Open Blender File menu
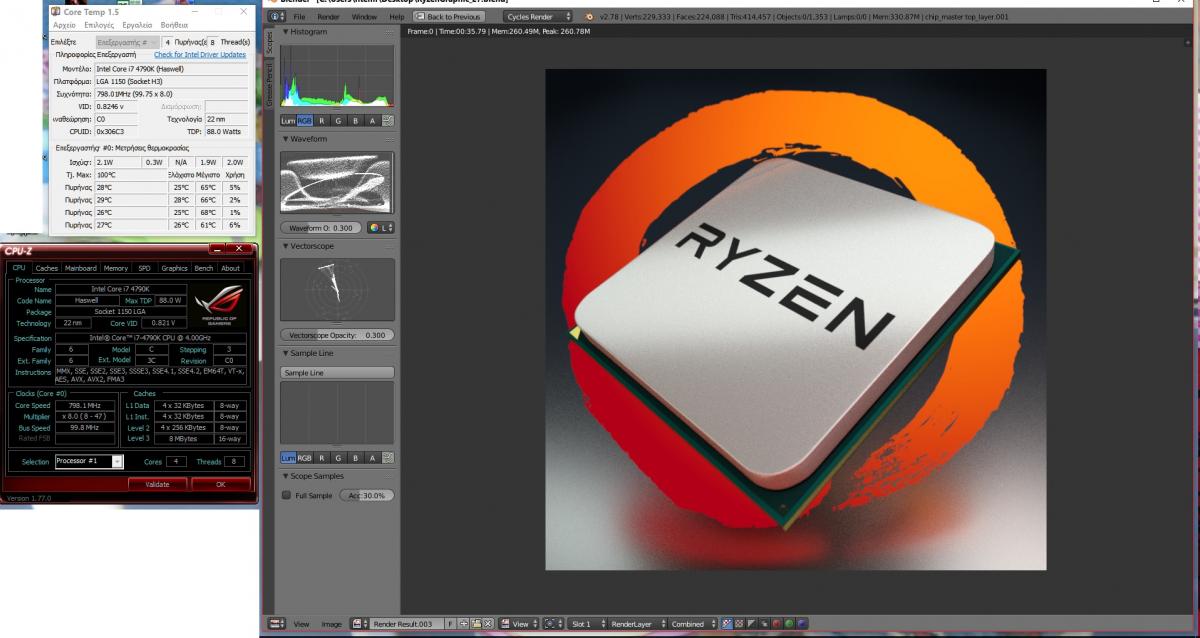Image resolution: width=1200 pixels, height=638 pixels. click(299, 17)
